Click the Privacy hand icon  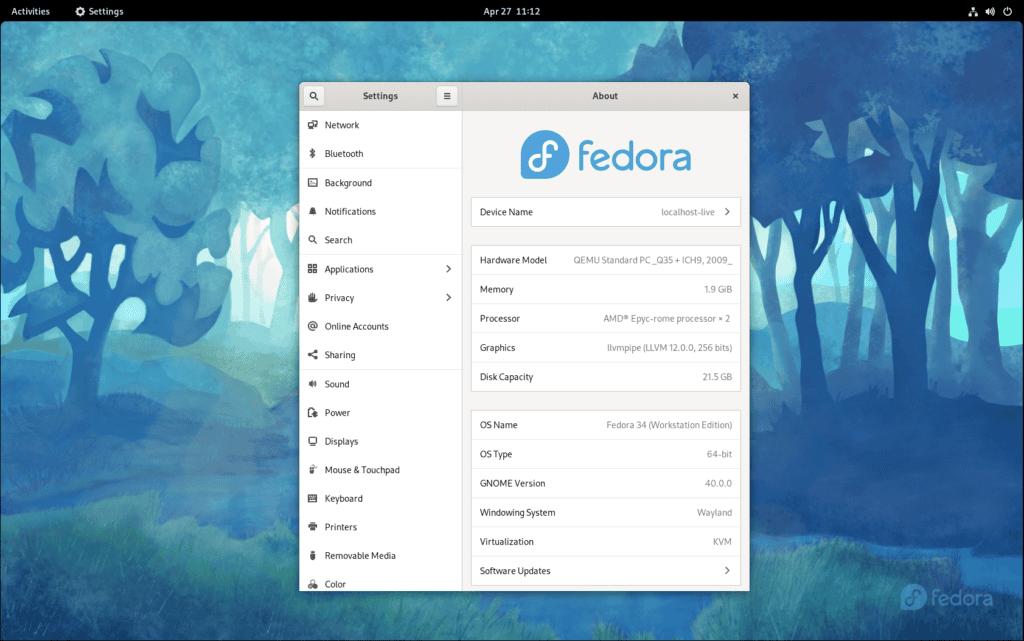tap(313, 298)
